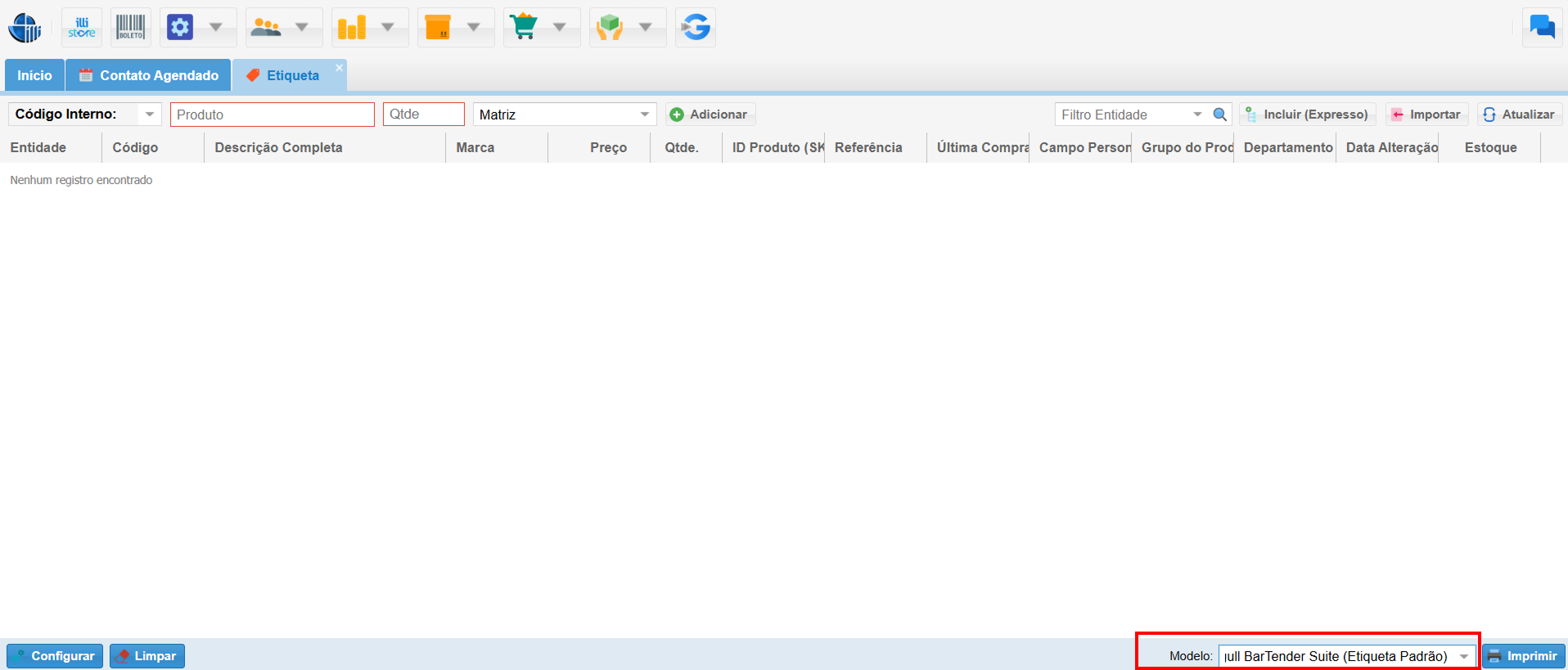Click the Imprimir button
Image resolution: width=1568 pixels, height=670 pixels.
(x=1523, y=656)
